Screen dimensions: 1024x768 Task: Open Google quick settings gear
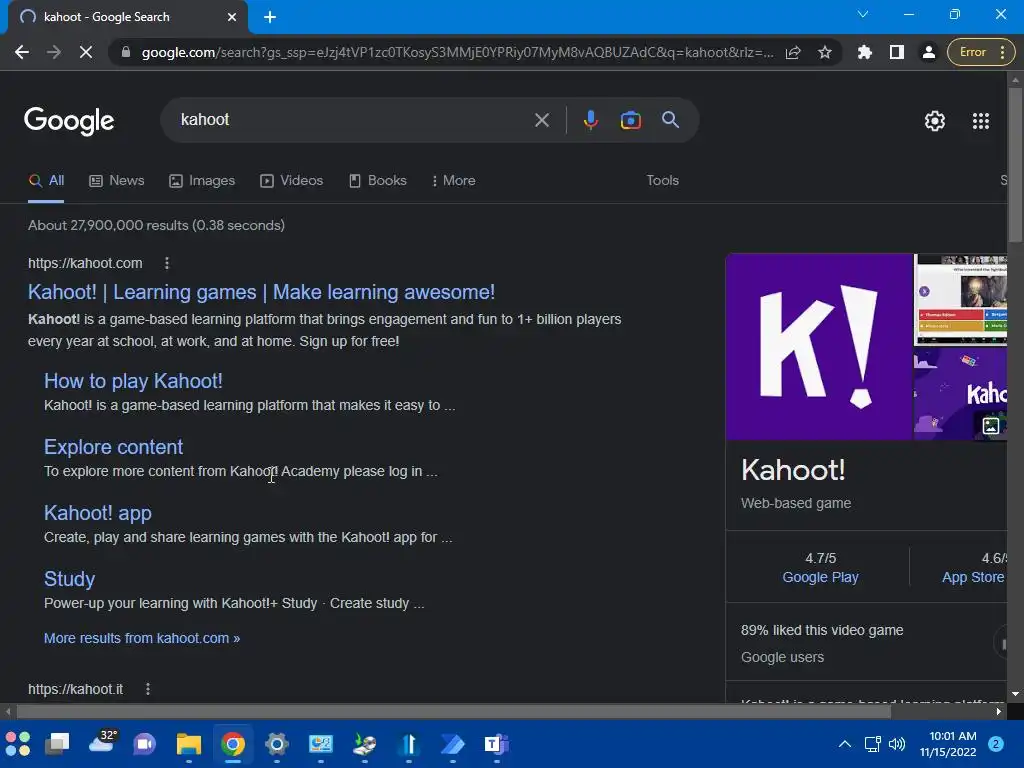point(935,121)
